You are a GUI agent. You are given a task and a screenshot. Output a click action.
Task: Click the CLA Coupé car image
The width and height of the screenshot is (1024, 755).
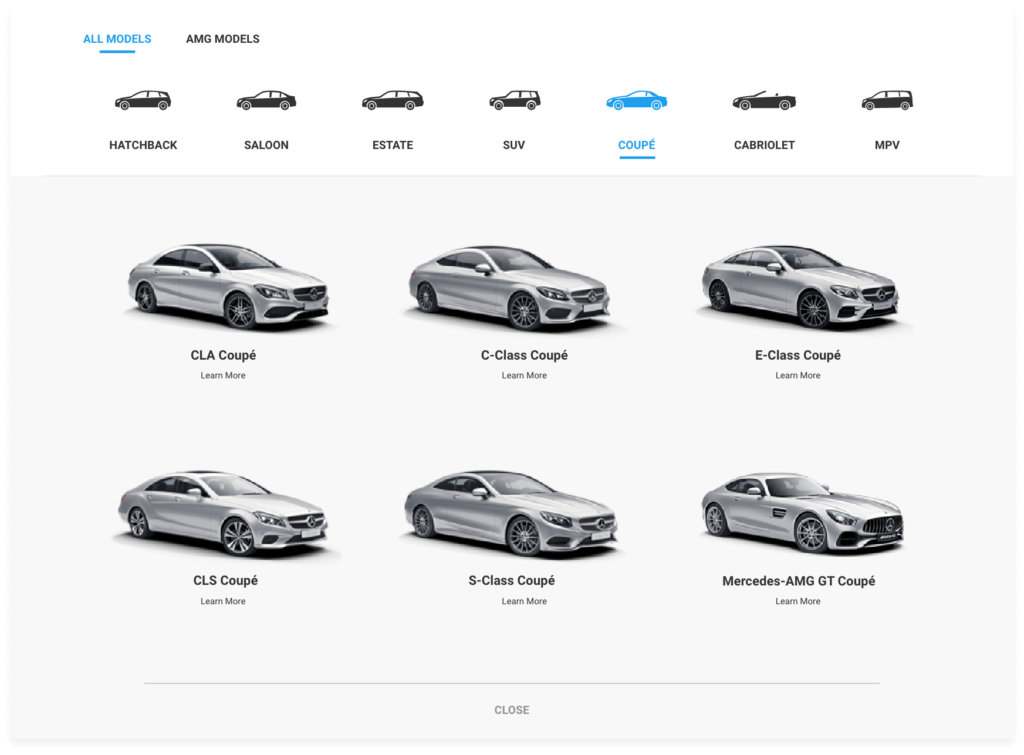coord(228,286)
